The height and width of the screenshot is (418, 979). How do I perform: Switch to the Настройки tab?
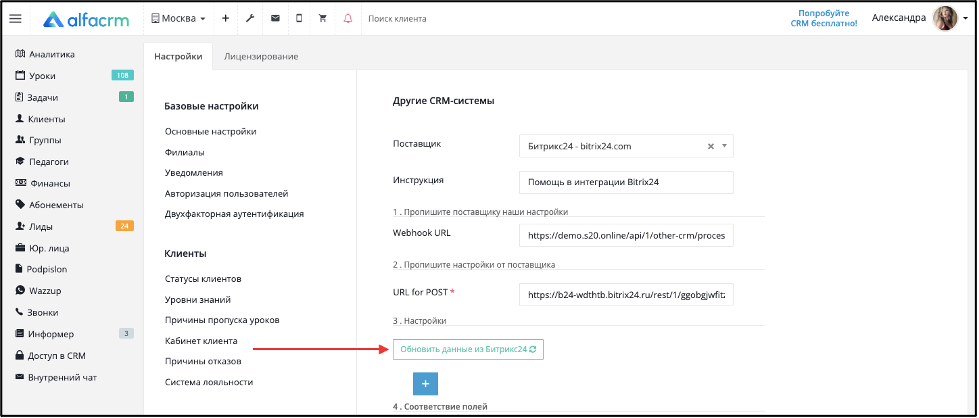tap(178, 56)
